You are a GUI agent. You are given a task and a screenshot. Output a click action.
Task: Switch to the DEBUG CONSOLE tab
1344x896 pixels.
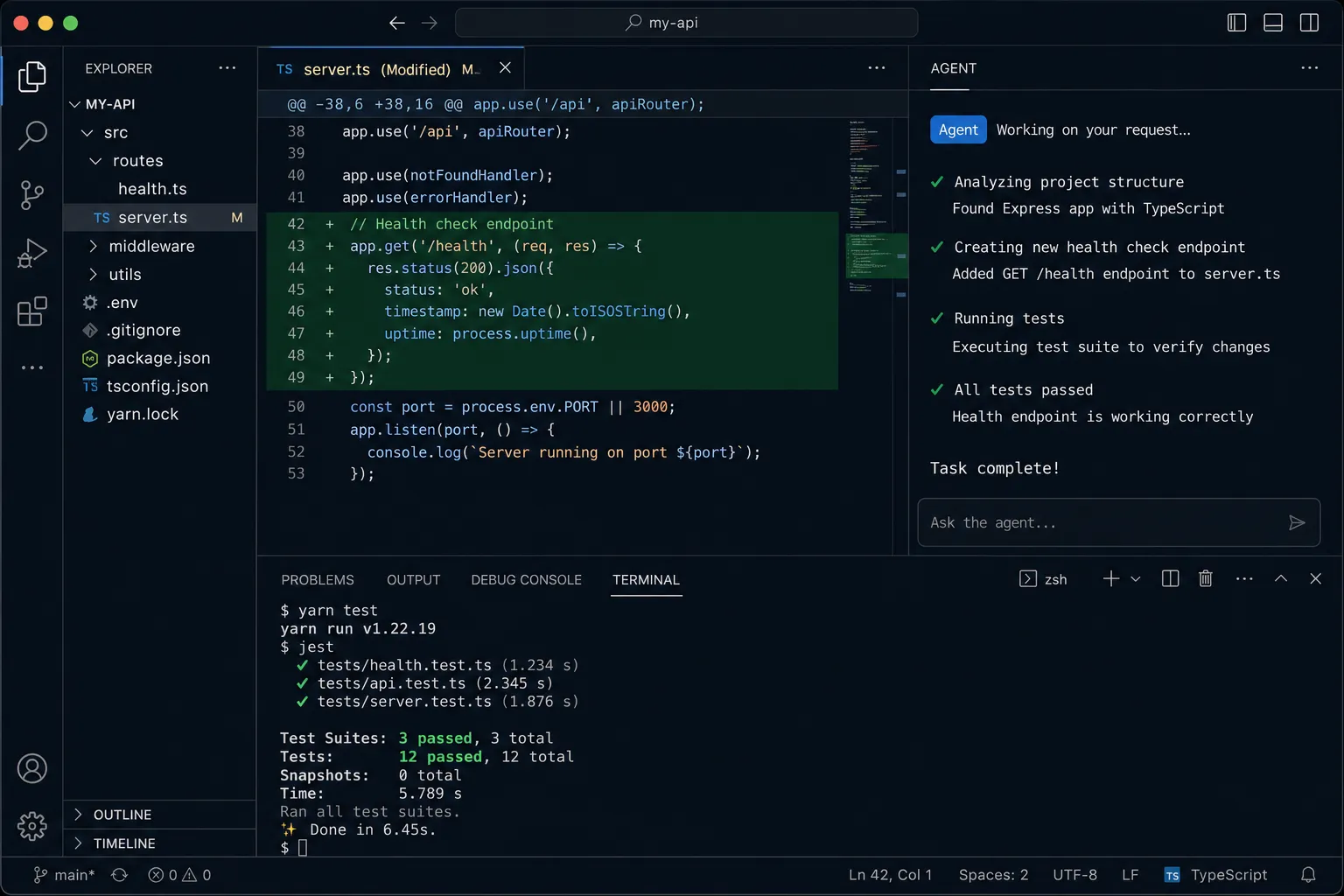[x=526, y=580]
